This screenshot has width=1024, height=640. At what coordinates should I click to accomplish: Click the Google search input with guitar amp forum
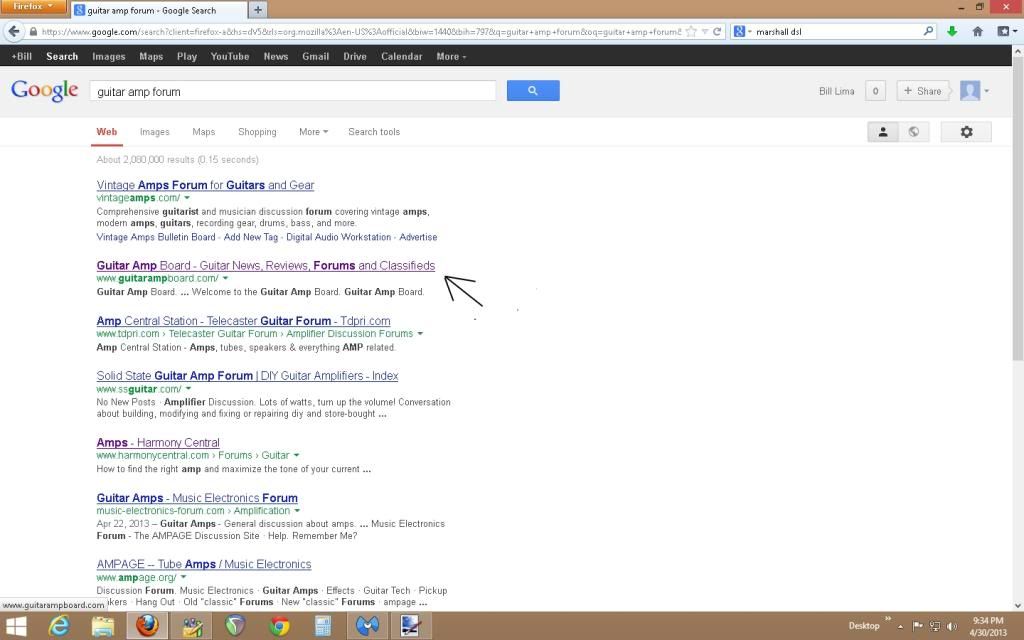point(293,91)
